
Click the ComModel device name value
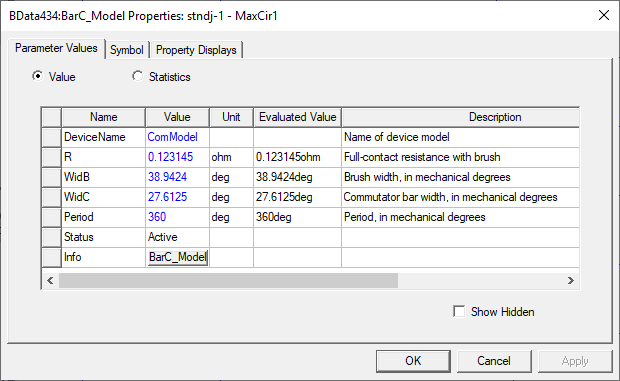tap(177, 137)
